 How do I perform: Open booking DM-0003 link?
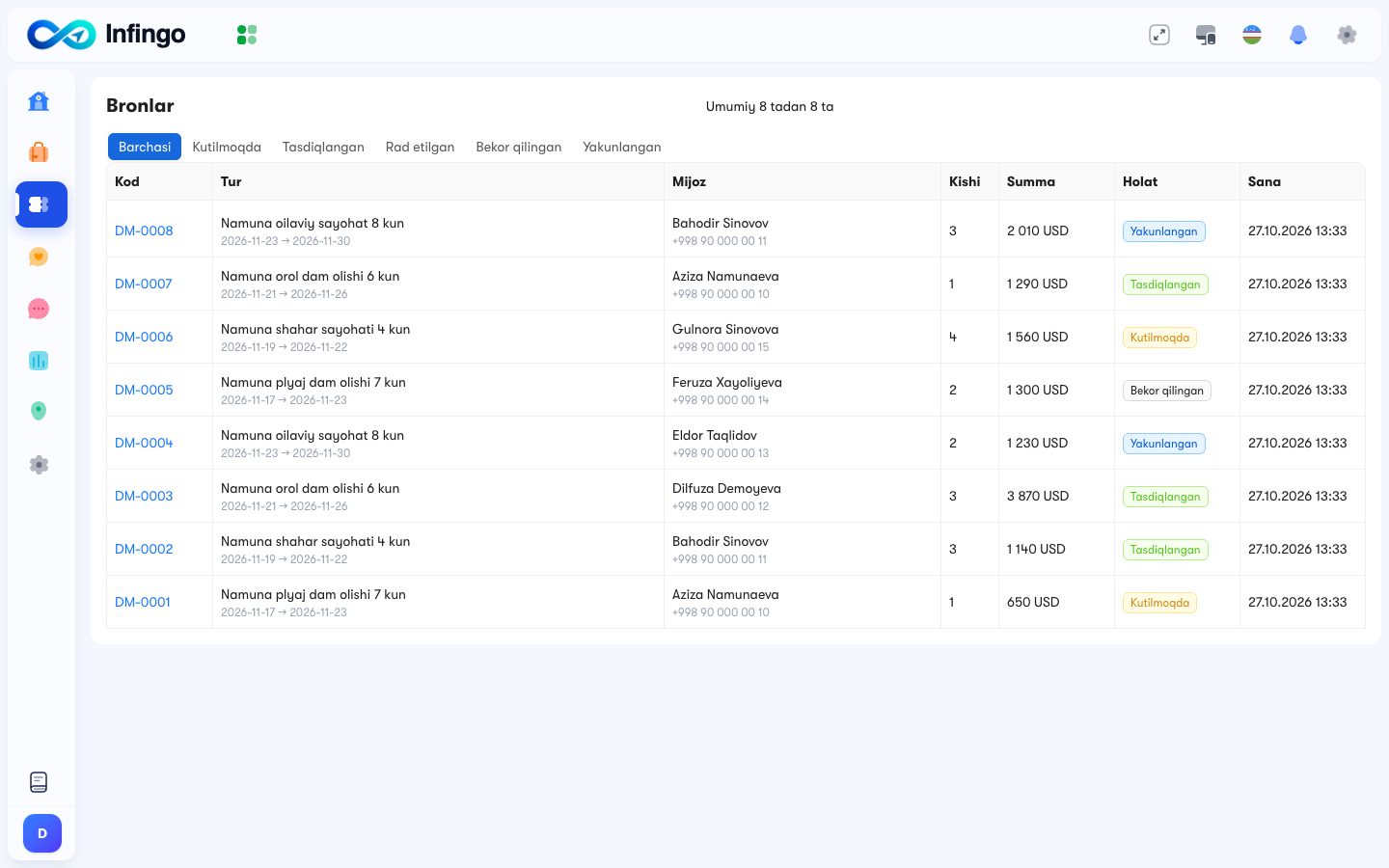144,496
